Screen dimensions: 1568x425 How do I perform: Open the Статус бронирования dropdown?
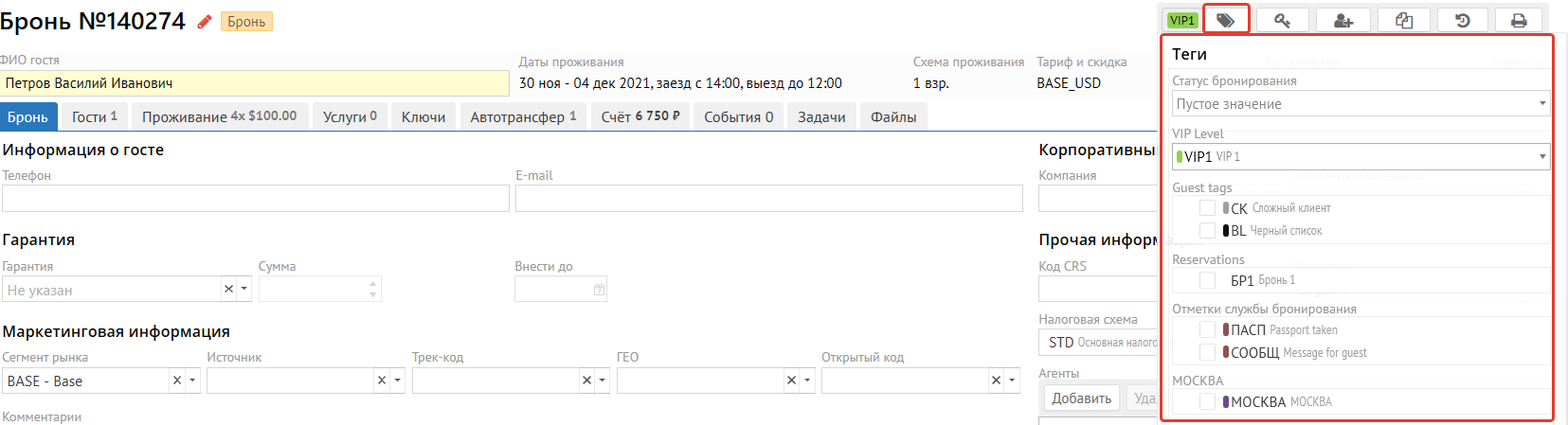[1361, 103]
